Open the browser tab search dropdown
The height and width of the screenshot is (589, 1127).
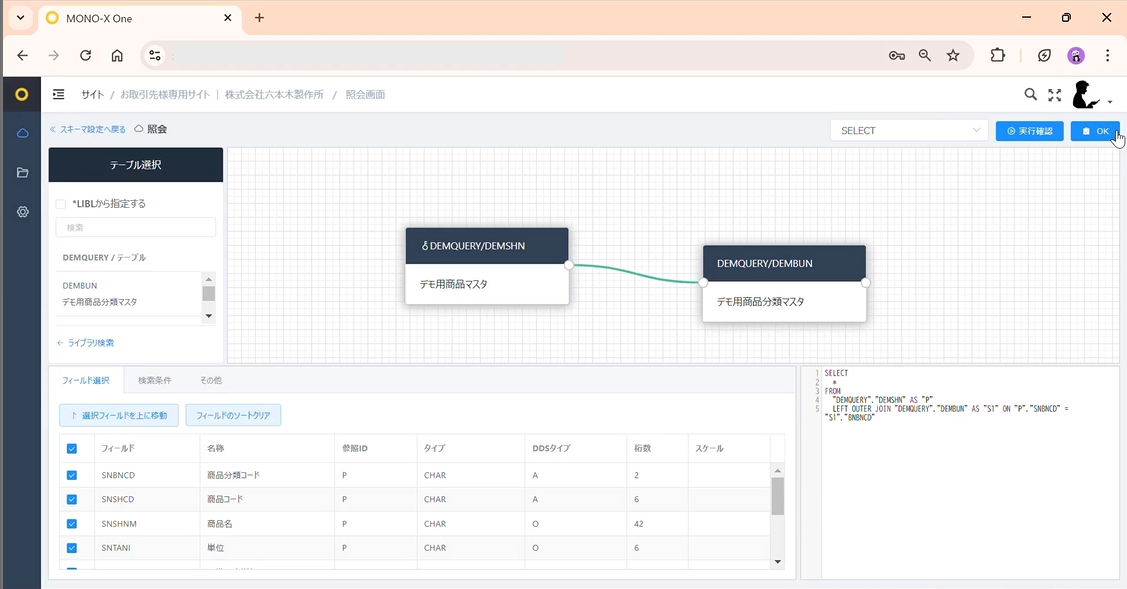(x=20, y=18)
